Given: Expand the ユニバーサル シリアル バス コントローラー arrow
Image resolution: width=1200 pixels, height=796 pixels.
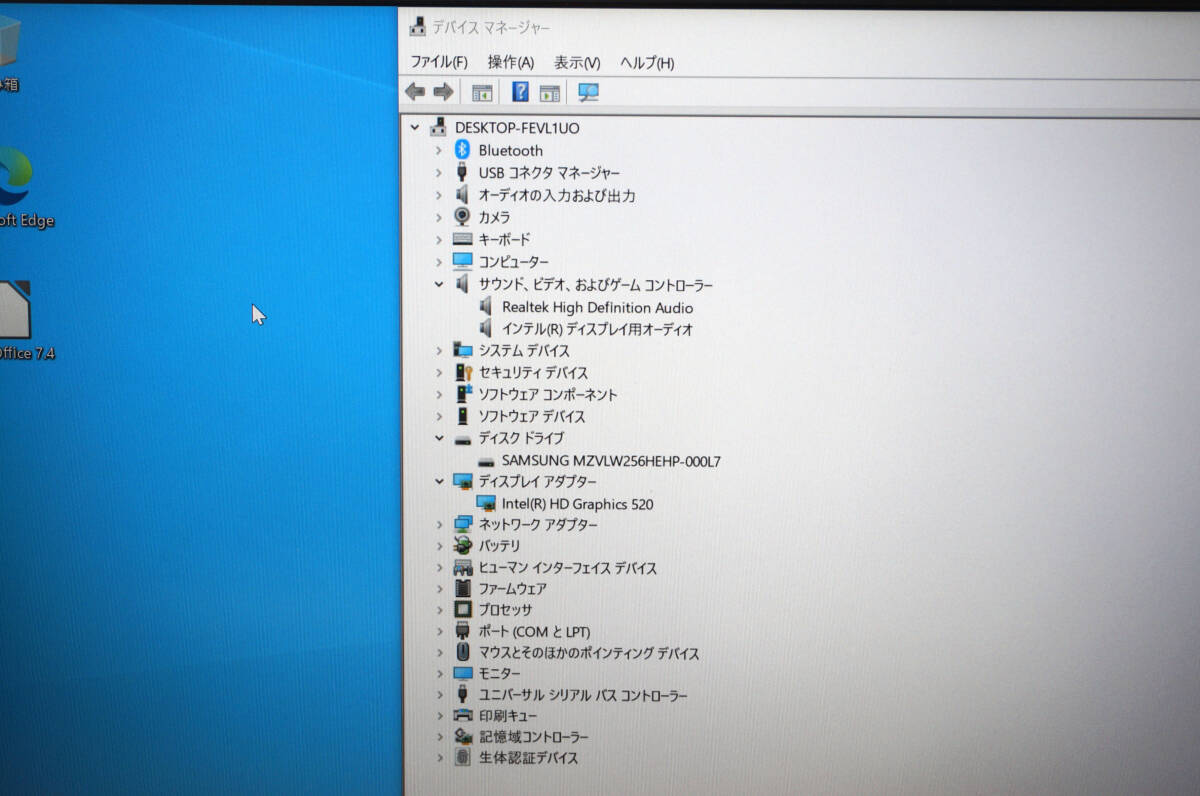Looking at the screenshot, I should pos(438,695).
